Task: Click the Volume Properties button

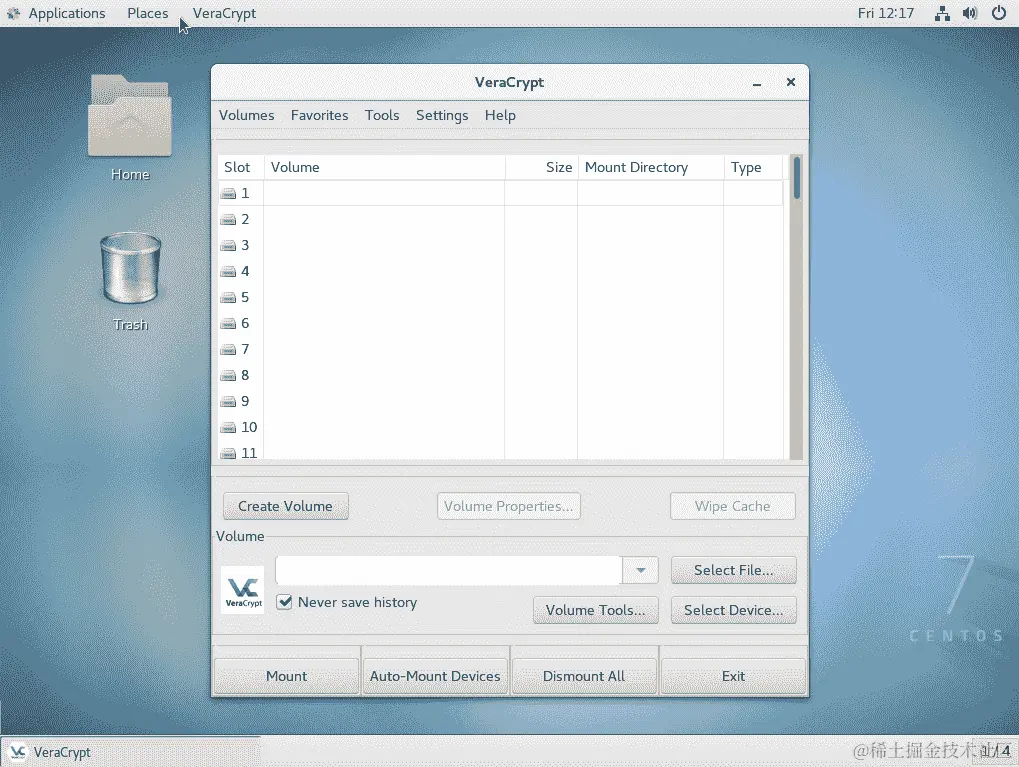Action: click(509, 506)
